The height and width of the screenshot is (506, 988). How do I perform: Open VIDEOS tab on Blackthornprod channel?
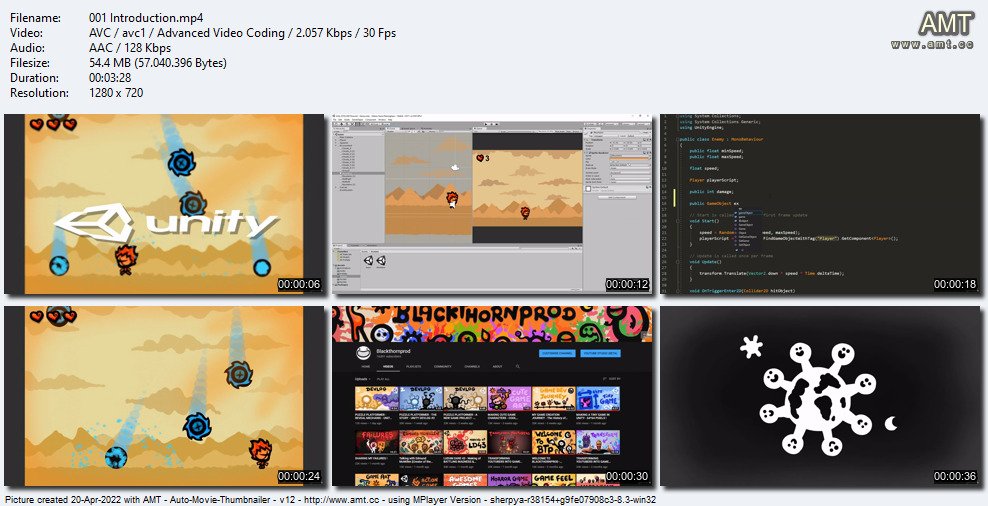pos(388,366)
